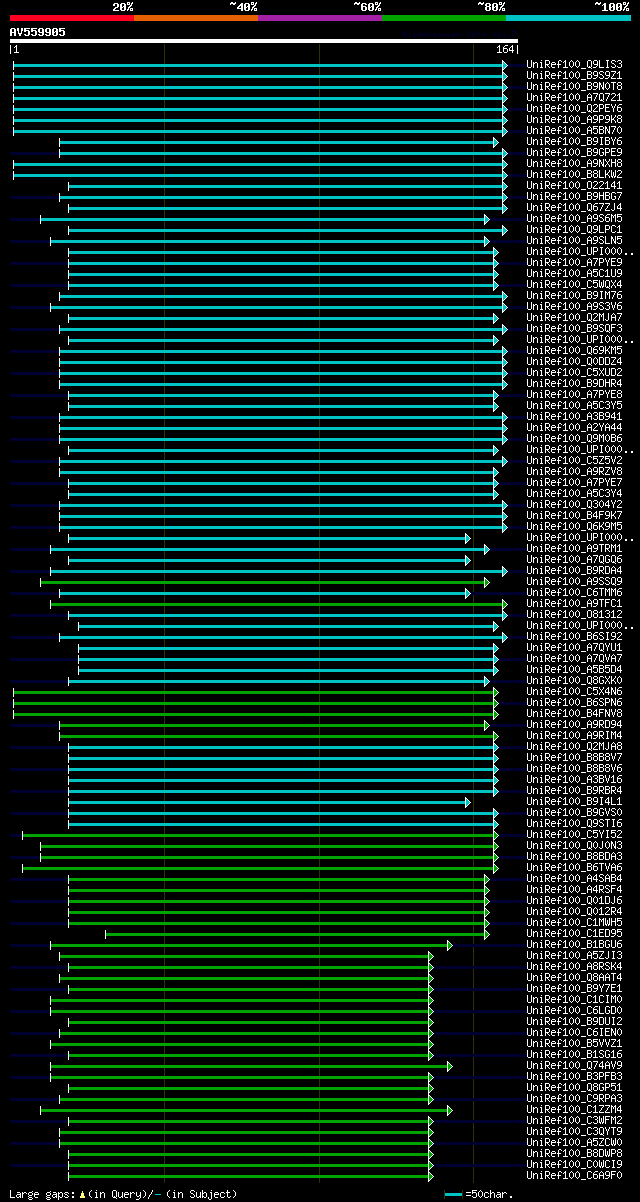
Task: Select label UniRef100_B6TVA6
Action: 575,868
